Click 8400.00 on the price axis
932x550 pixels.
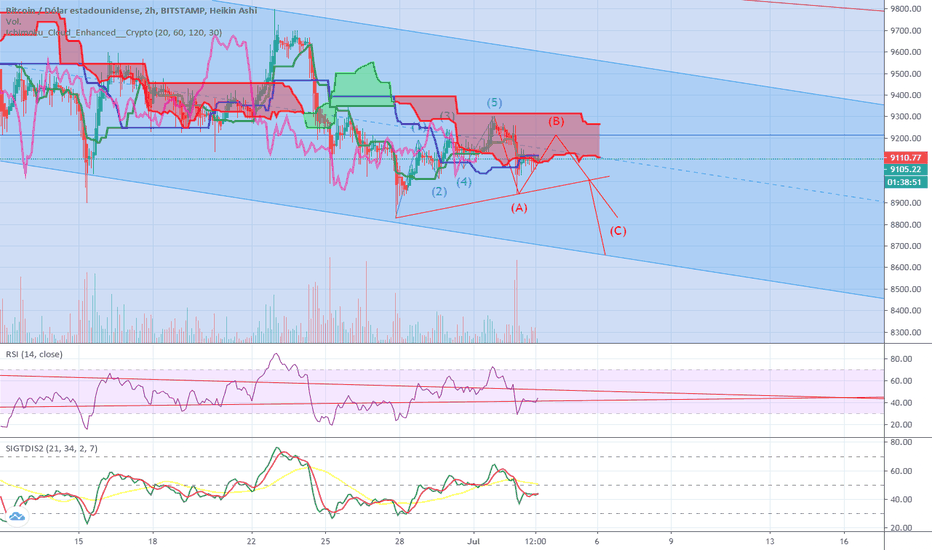pos(905,311)
